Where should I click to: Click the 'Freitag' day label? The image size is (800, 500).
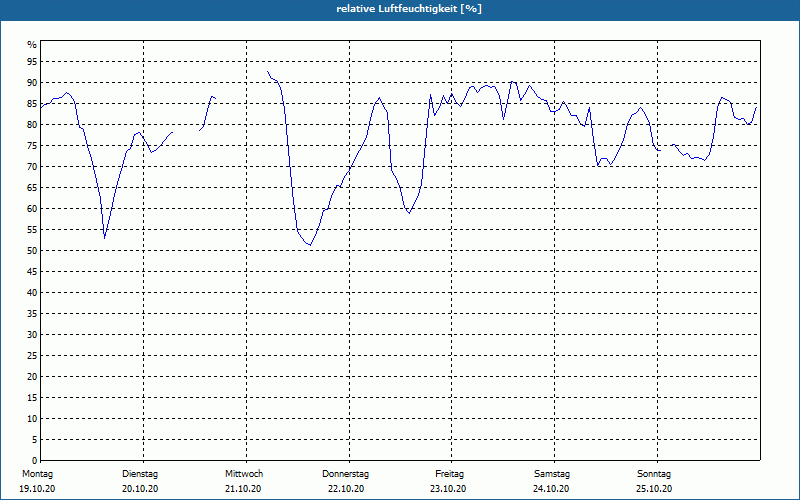point(449,474)
